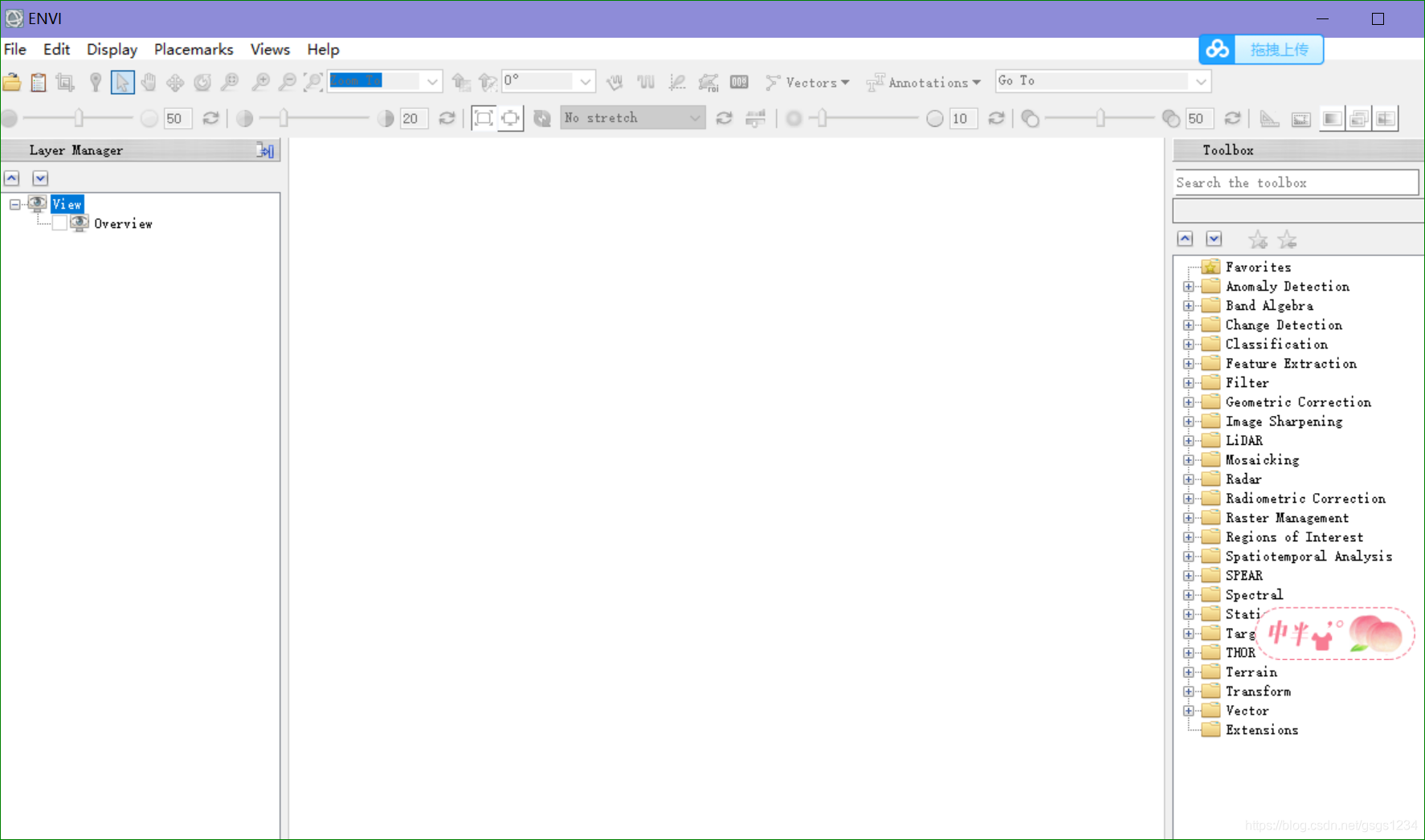Open the Data Manager clipboard icon
Screen dimensions: 1425x840
[x=39, y=82]
